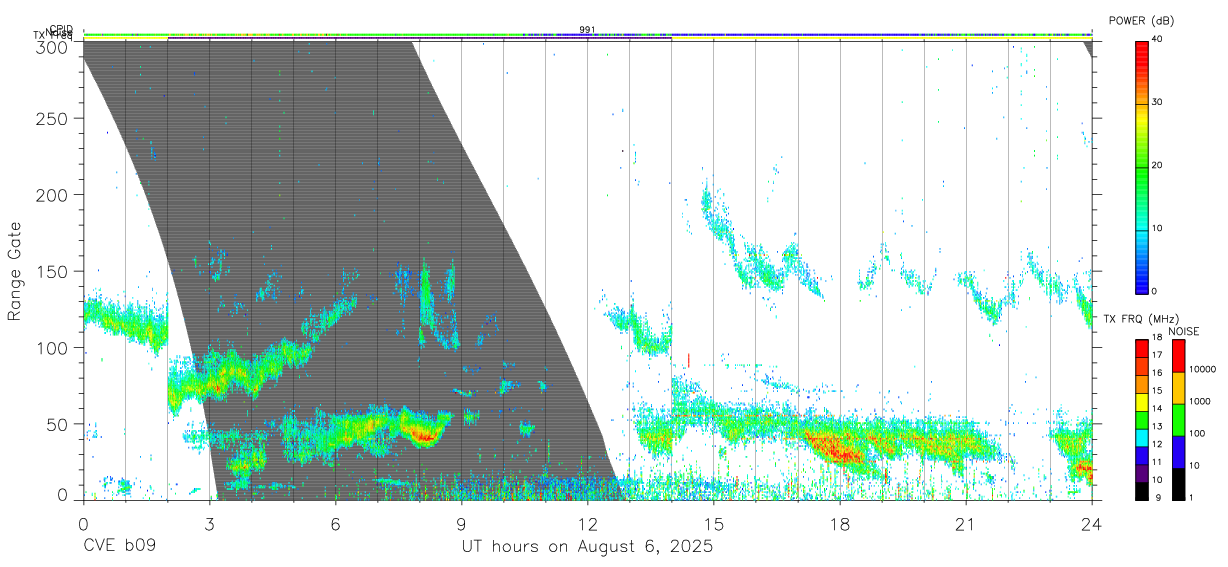Click the 'NOISE' legend title
This screenshot has width=1228, height=567.
click(x=1185, y=331)
